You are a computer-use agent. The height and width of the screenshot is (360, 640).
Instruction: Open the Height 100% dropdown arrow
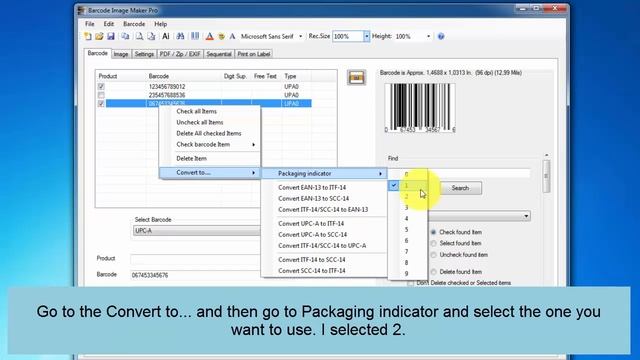coord(429,36)
